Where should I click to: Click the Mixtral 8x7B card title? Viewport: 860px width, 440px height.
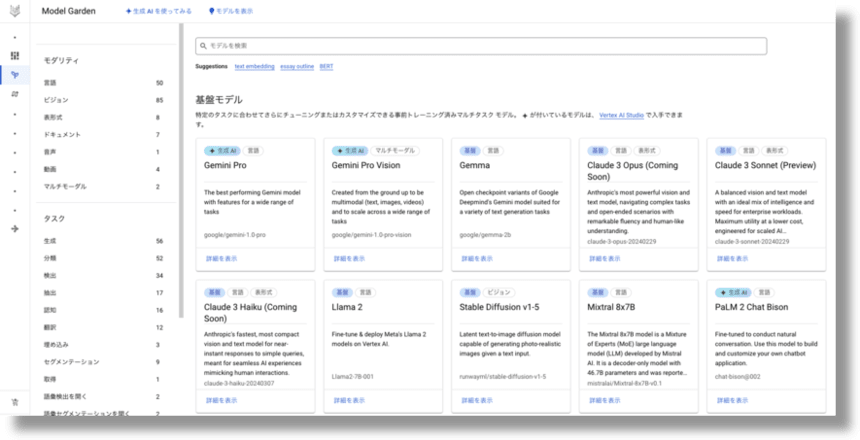coord(611,307)
